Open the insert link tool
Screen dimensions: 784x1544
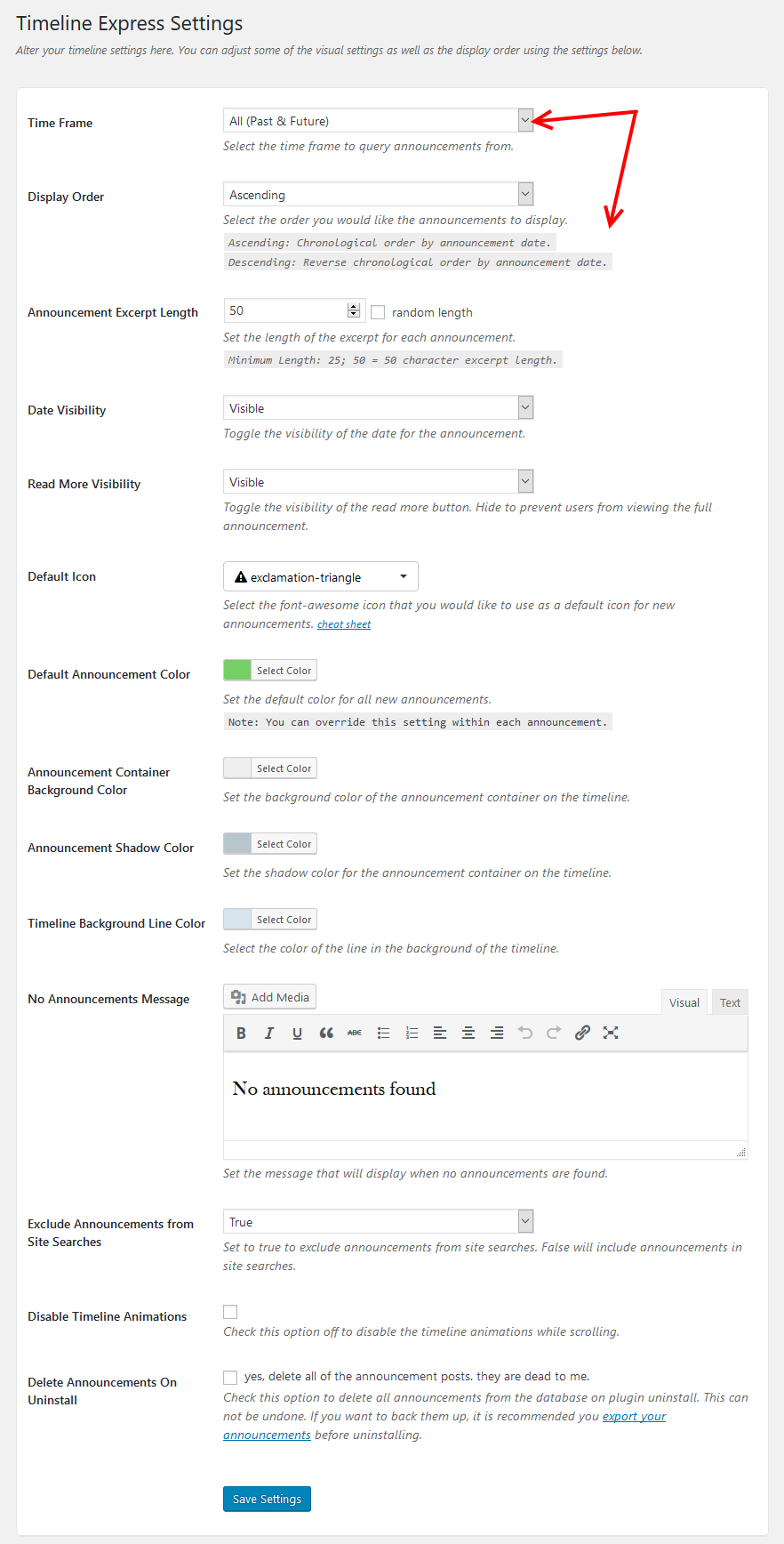[x=582, y=1033]
